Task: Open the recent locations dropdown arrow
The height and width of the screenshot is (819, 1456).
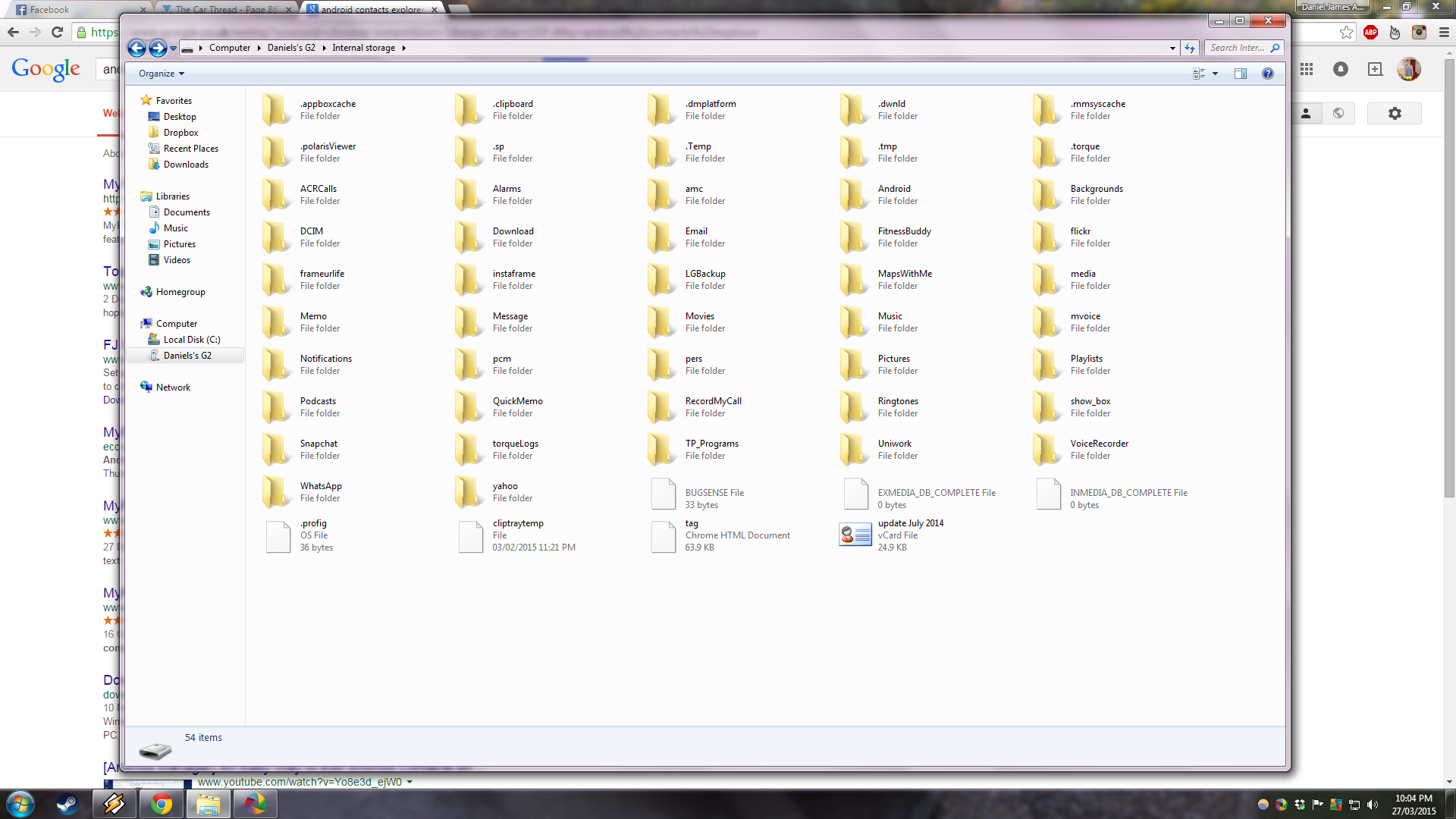Action: point(173,48)
